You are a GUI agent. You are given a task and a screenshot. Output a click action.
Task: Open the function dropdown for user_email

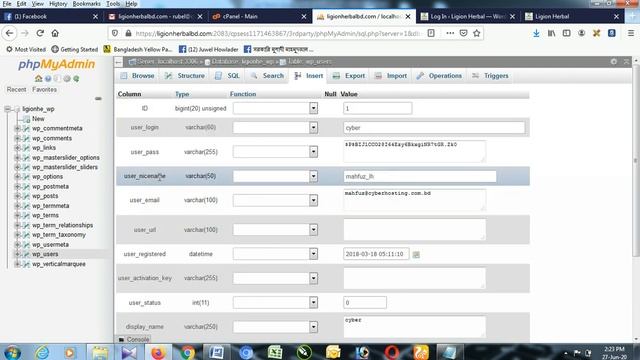(x=275, y=200)
